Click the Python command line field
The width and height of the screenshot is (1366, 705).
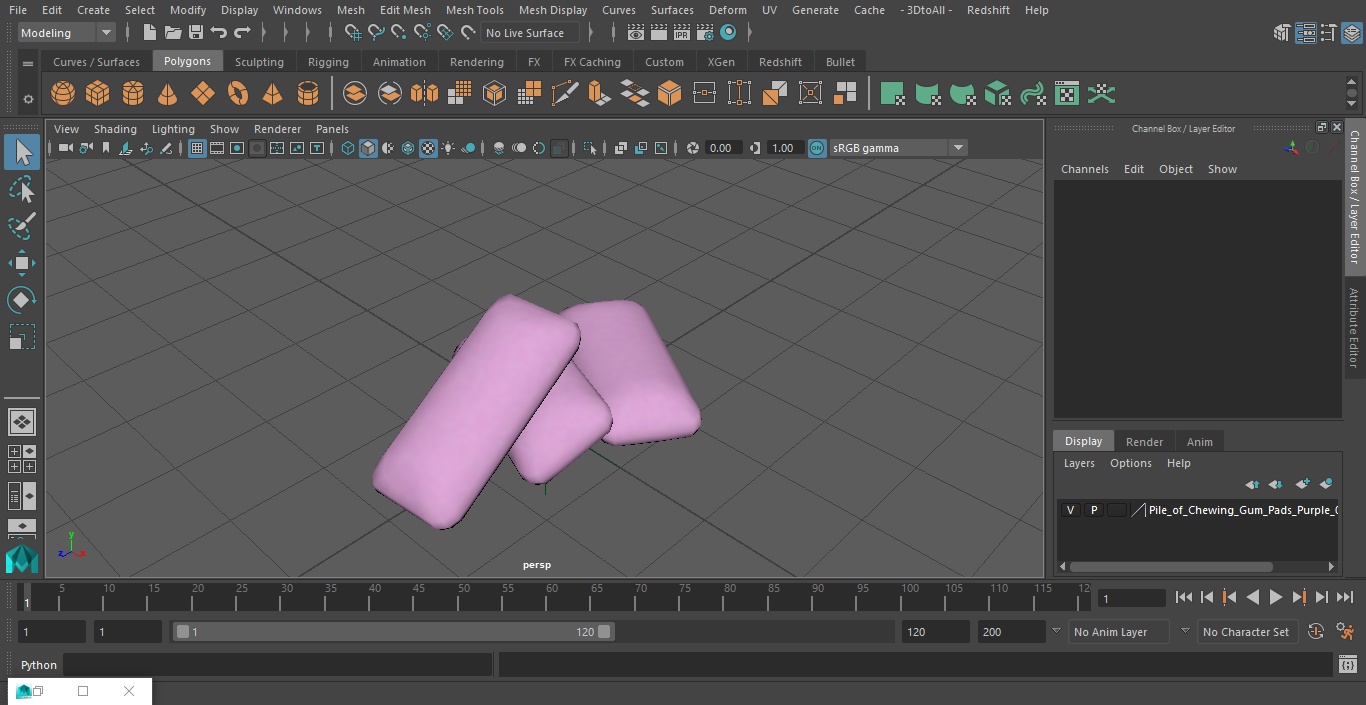278,665
